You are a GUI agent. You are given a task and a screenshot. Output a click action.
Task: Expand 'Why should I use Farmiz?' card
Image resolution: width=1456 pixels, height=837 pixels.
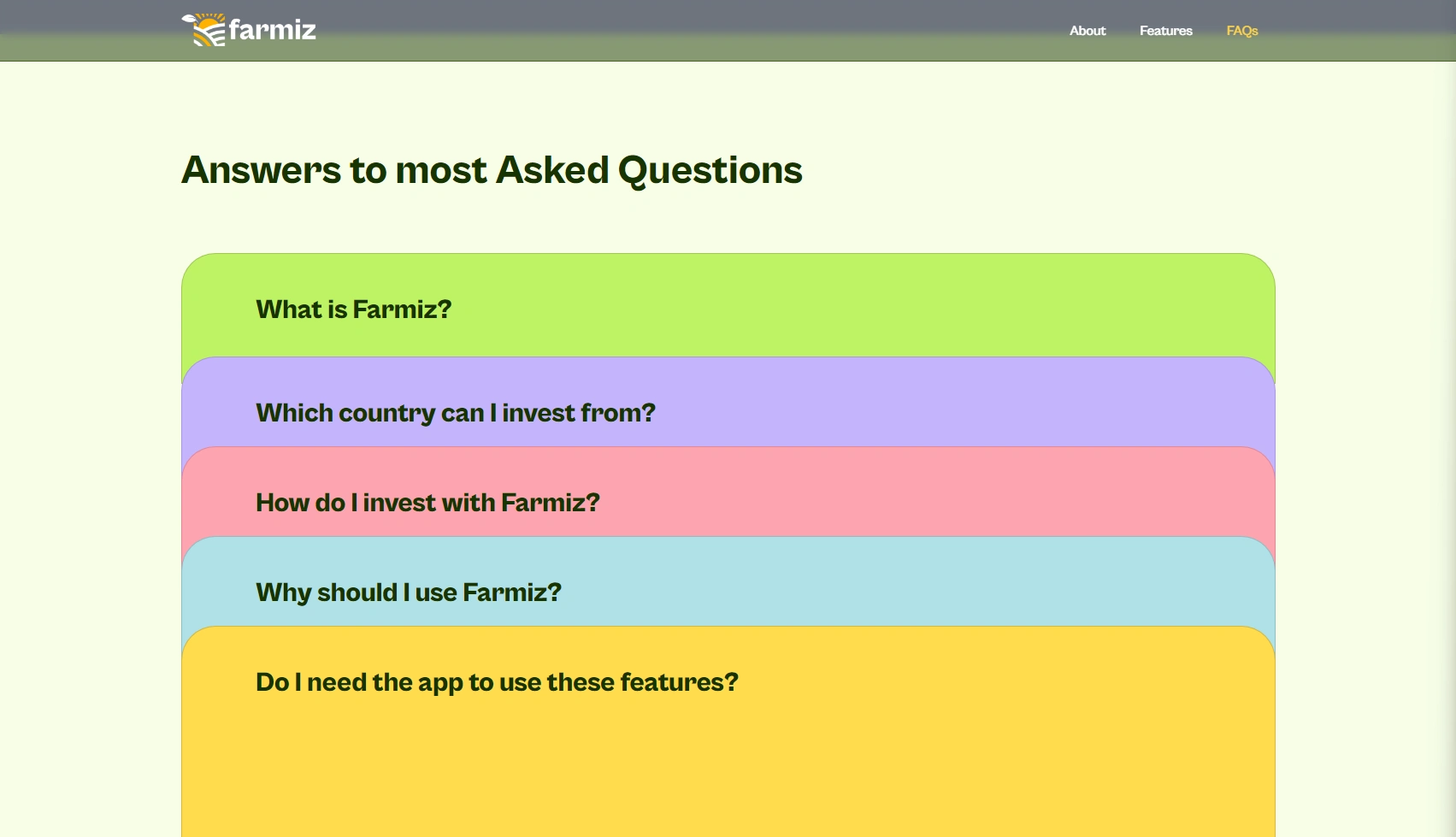[x=728, y=582]
